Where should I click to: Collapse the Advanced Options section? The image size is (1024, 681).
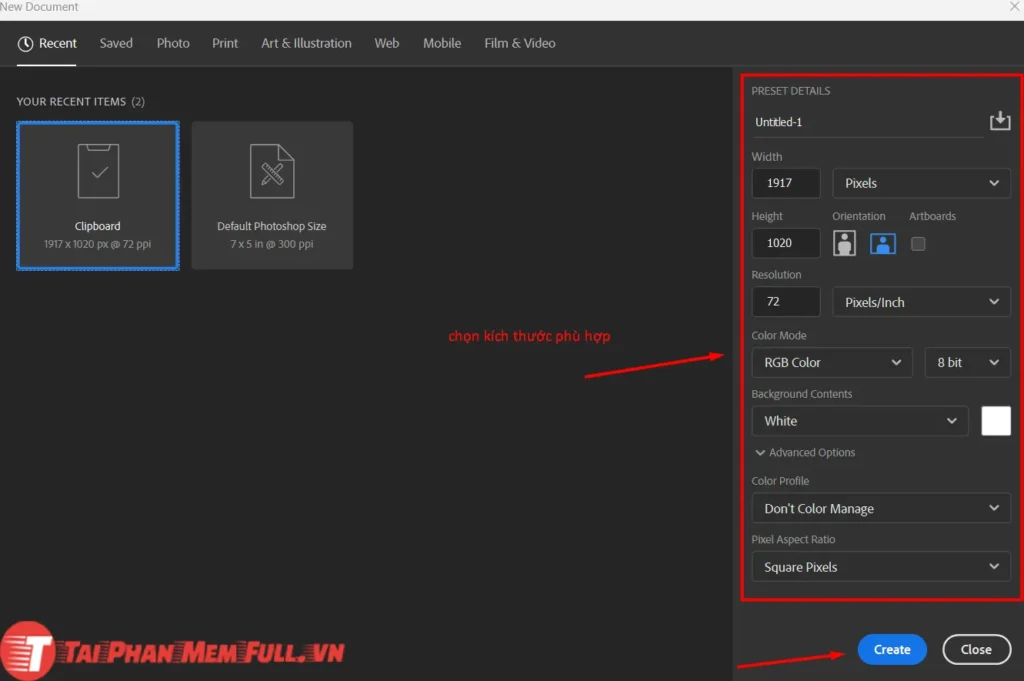coord(804,452)
